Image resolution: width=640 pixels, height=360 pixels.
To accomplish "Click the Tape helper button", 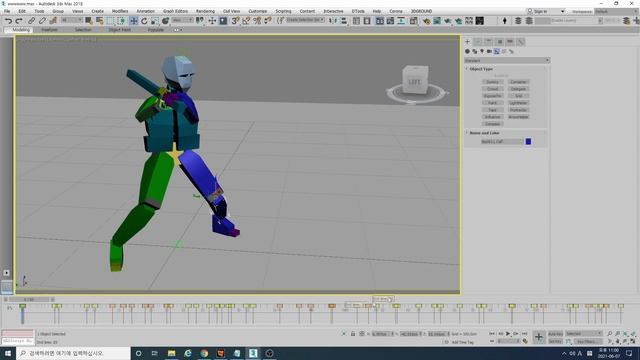I will (x=492, y=110).
